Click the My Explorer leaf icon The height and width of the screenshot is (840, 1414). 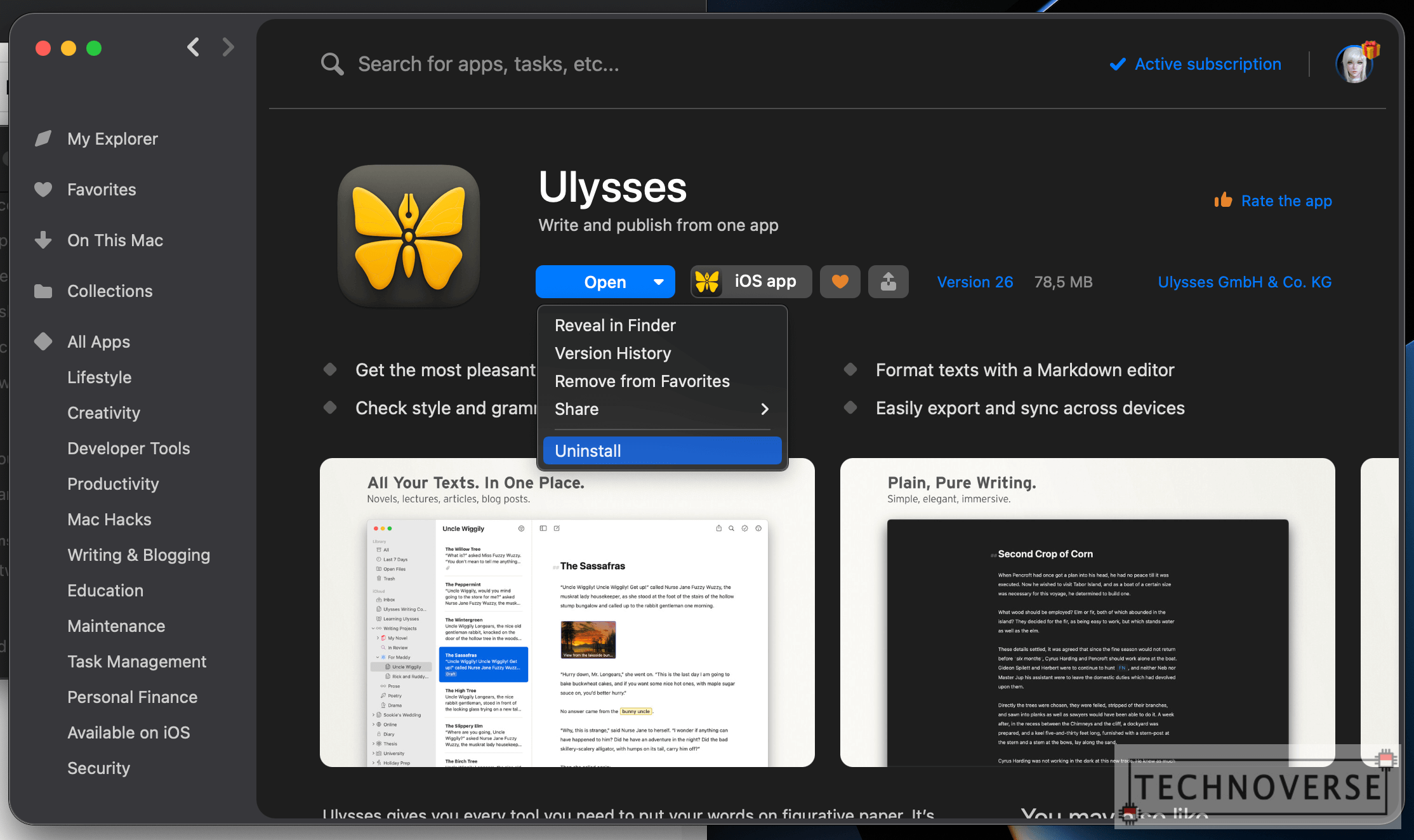[43, 138]
